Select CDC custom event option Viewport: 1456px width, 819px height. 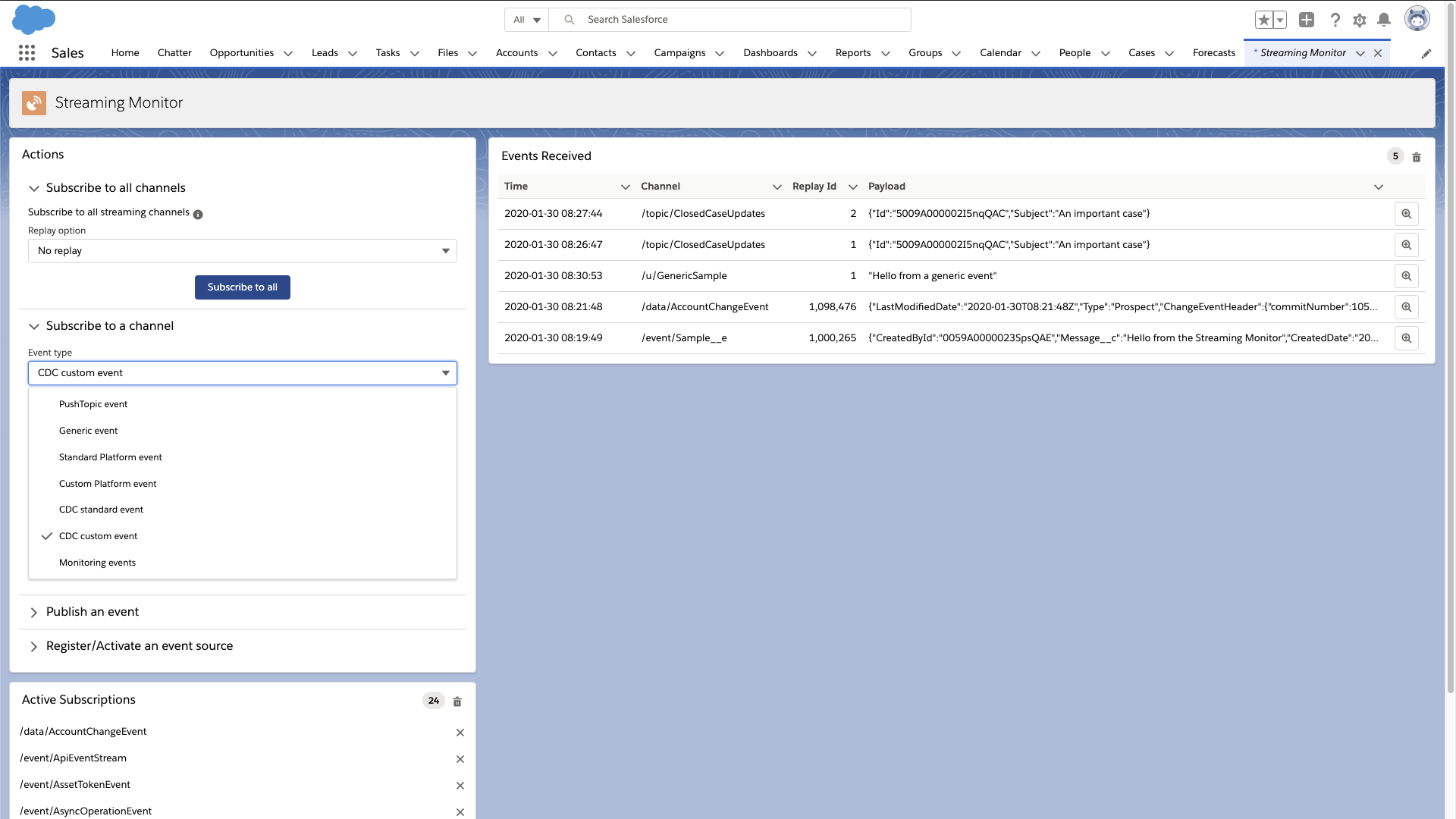point(243,536)
